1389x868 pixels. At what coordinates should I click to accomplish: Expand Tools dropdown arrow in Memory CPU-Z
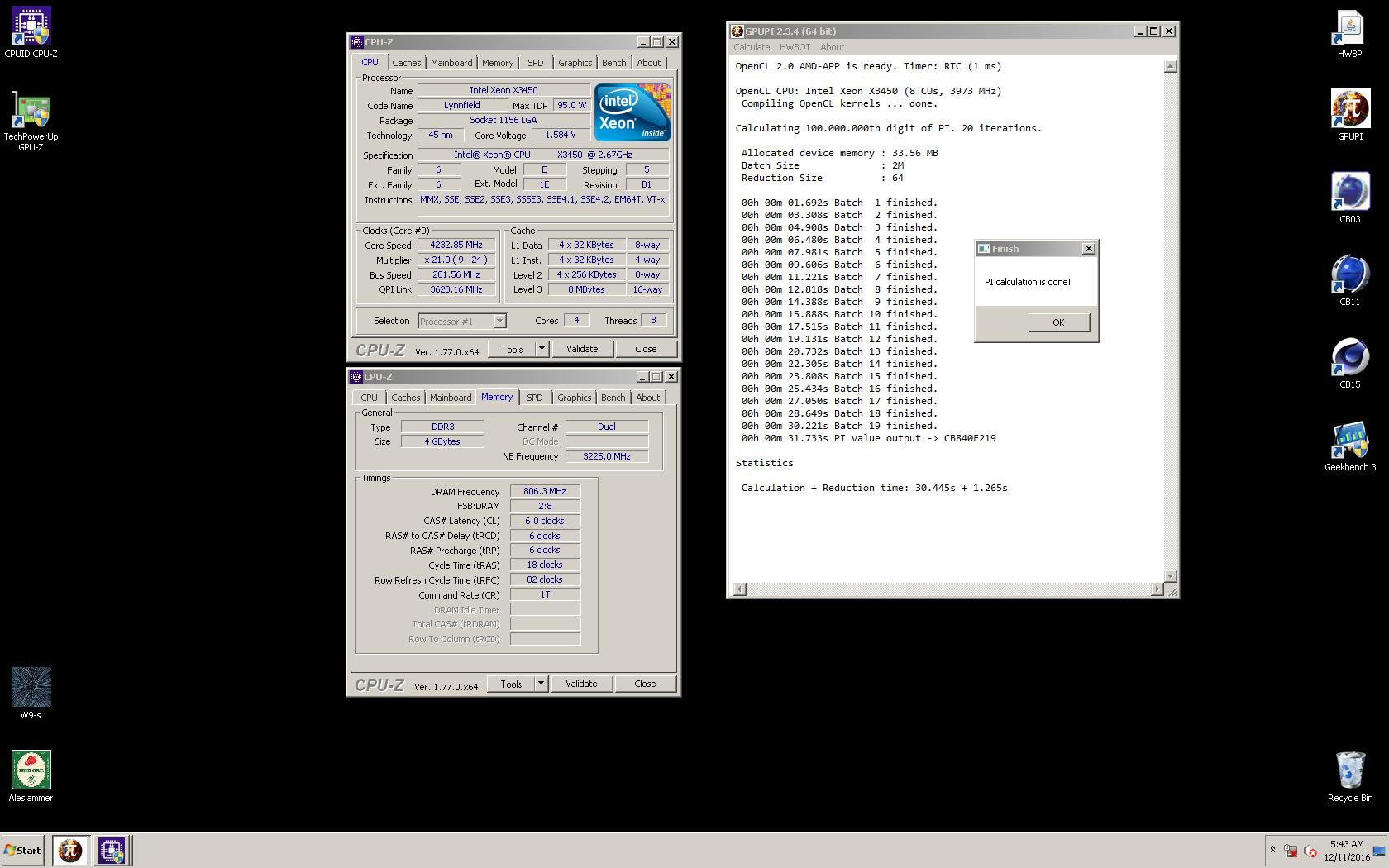[541, 684]
